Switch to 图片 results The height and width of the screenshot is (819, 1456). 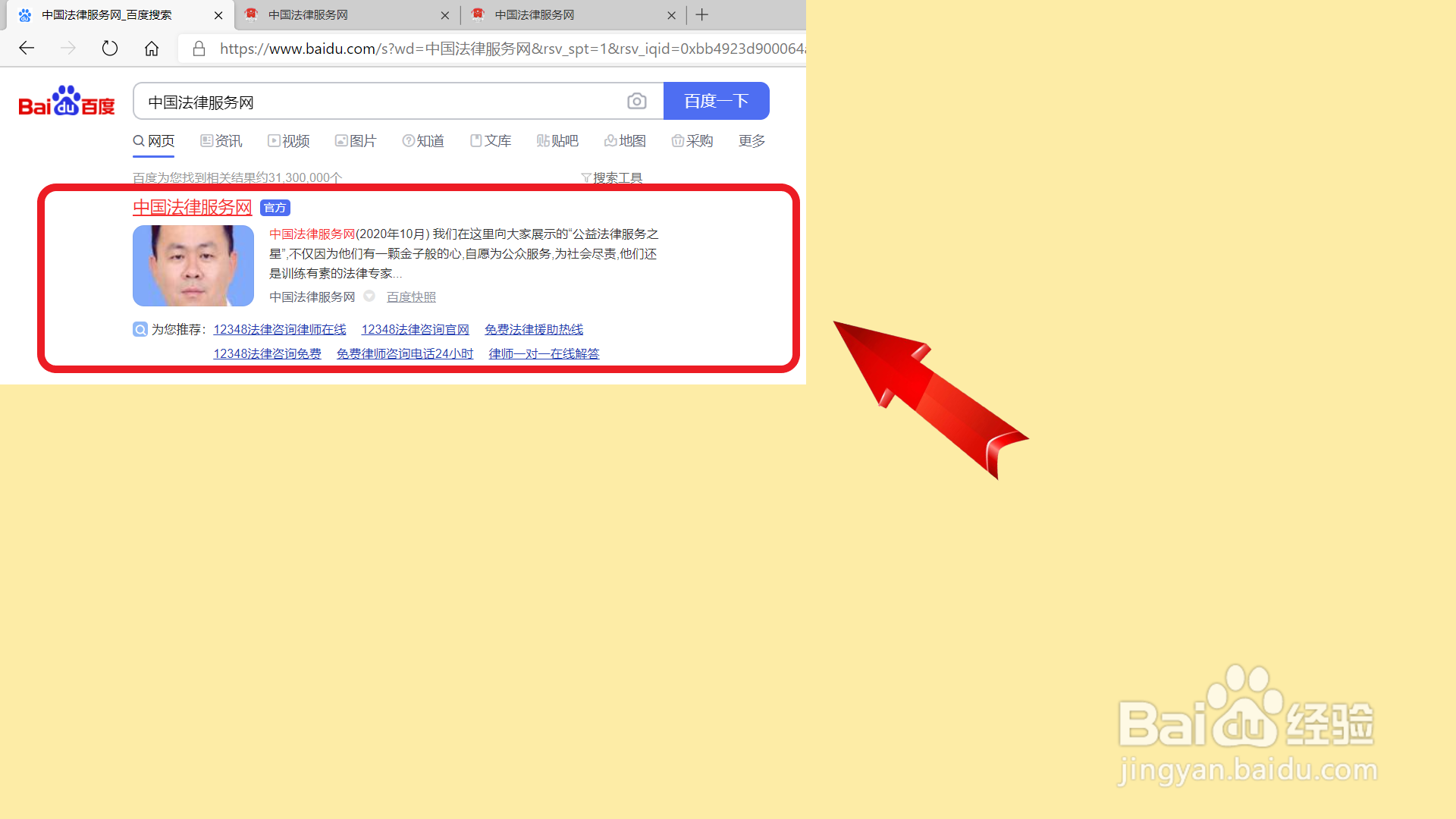click(x=356, y=141)
